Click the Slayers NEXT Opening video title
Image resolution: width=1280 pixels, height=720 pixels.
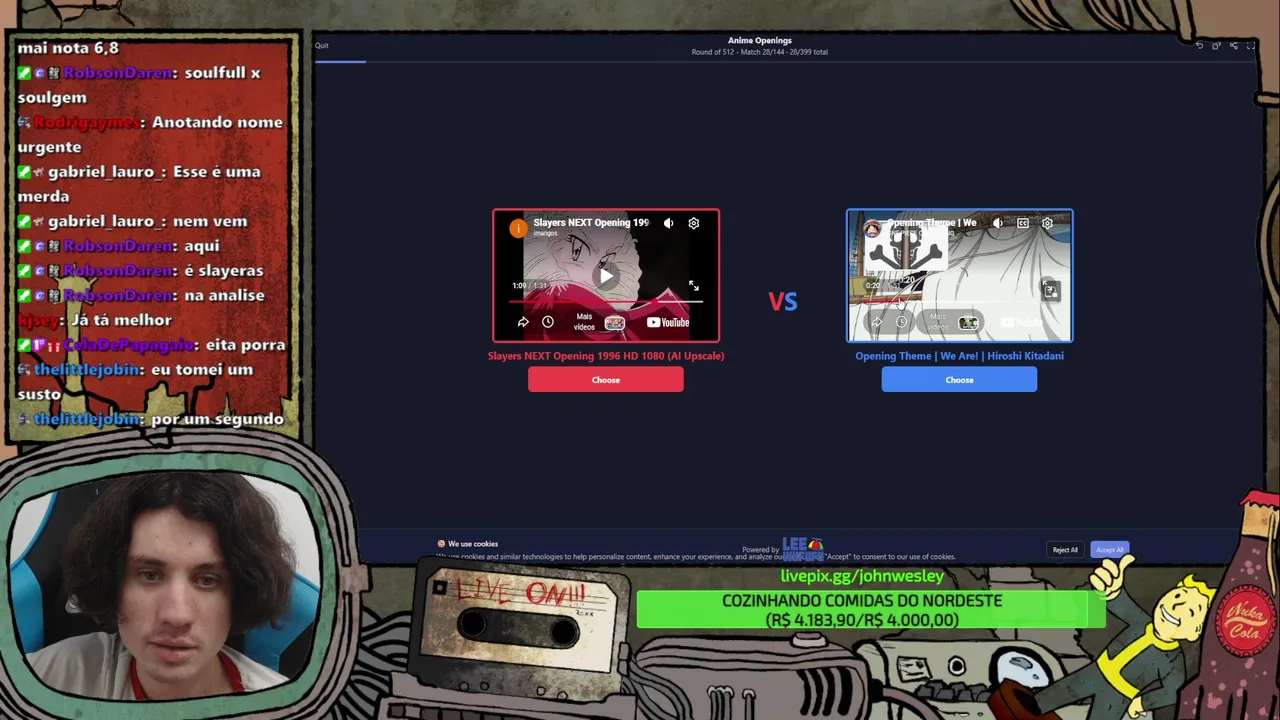pyautogui.click(x=591, y=222)
